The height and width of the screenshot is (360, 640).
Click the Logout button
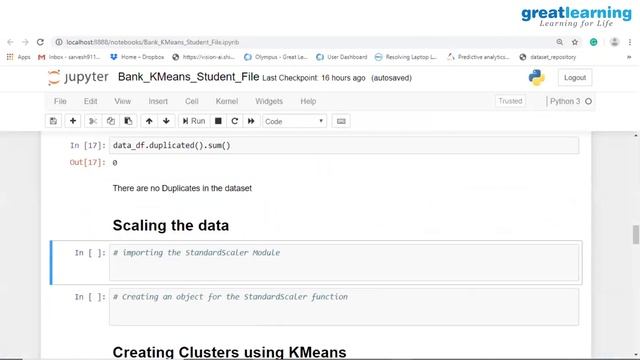[575, 78]
